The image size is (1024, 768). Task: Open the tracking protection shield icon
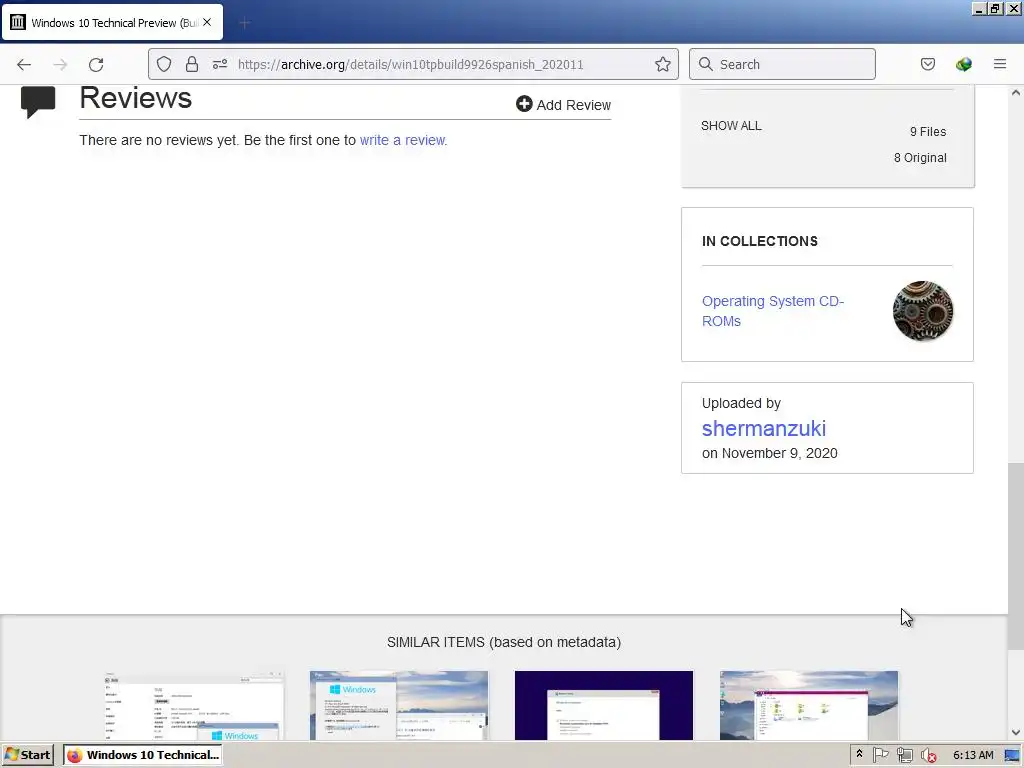point(164,64)
